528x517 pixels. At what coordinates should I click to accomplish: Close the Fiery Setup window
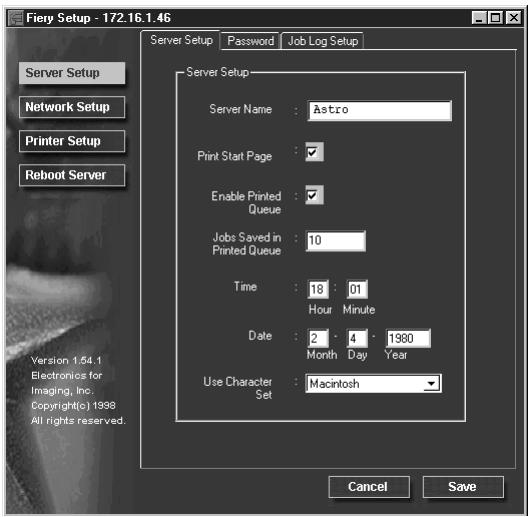click(514, 18)
